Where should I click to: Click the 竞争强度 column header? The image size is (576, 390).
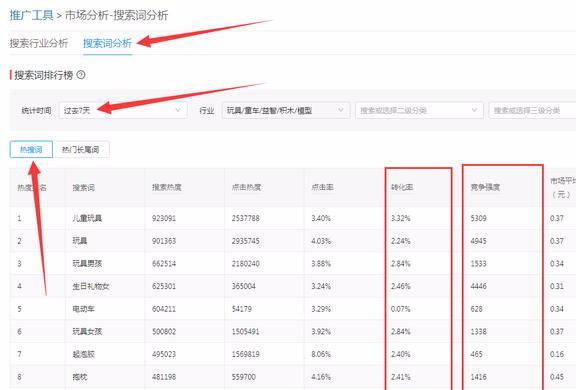tap(485, 187)
